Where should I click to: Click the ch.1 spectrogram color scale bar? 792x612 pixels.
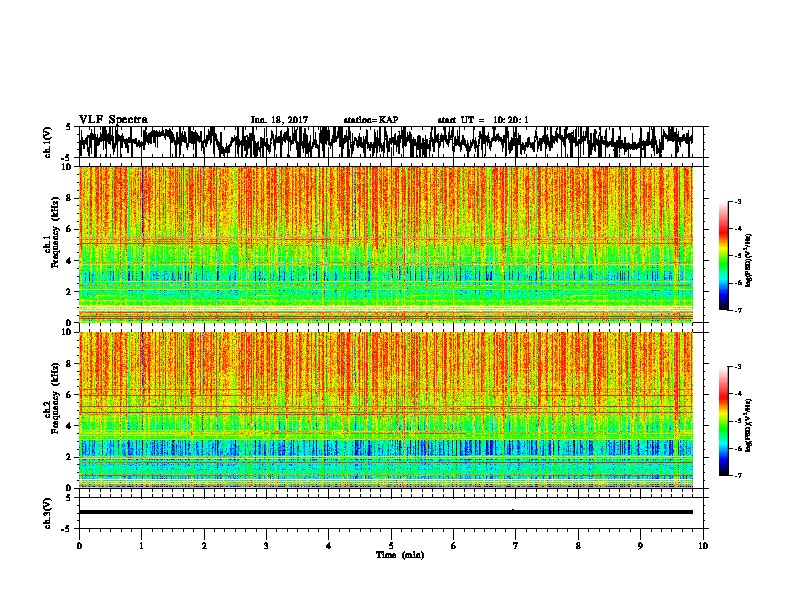pyautogui.click(x=724, y=256)
